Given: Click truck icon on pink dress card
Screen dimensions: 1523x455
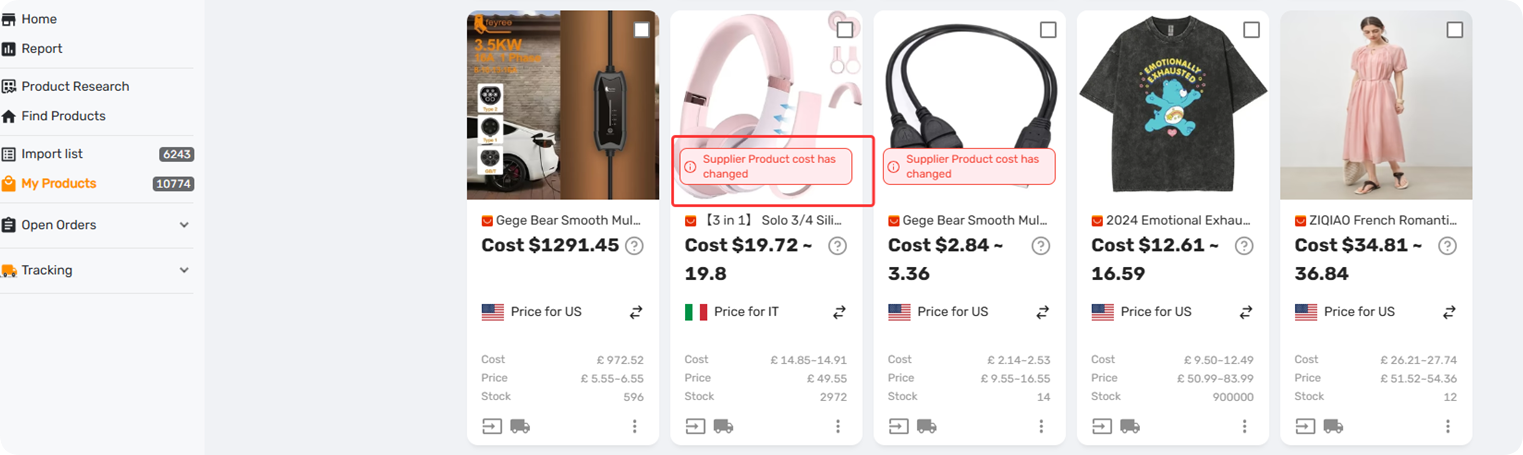Looking at the screenshot, I should (1333, 427).
